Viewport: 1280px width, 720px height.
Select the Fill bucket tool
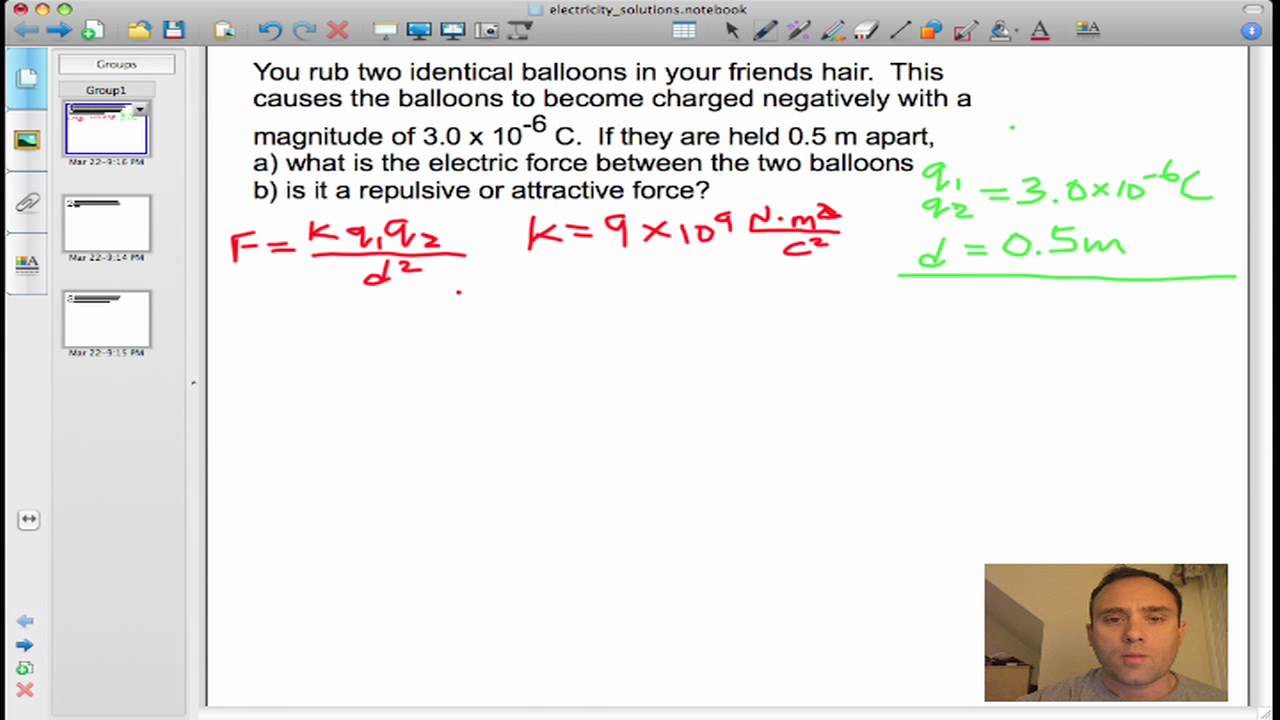(x=1000, y=30)
